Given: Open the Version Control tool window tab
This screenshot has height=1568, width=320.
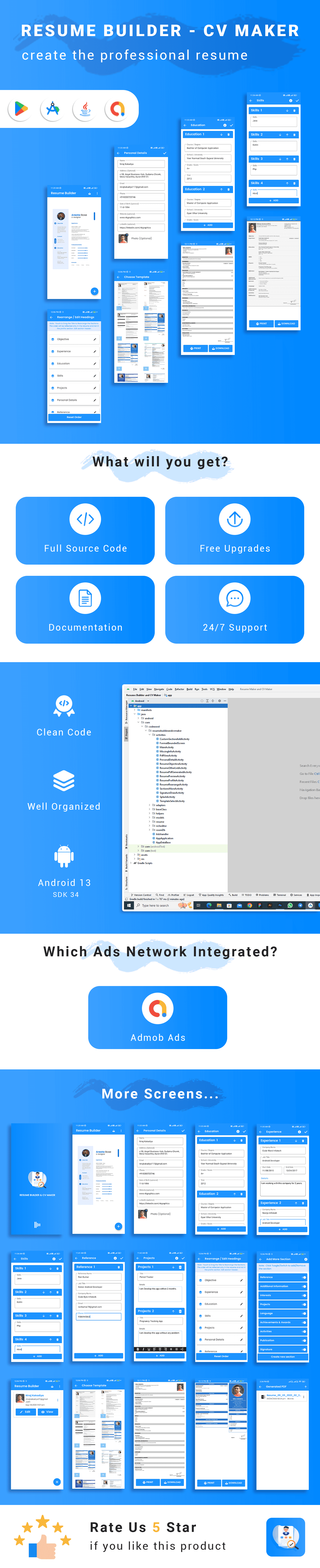Looking at the screenshot, I should (142, 895).
